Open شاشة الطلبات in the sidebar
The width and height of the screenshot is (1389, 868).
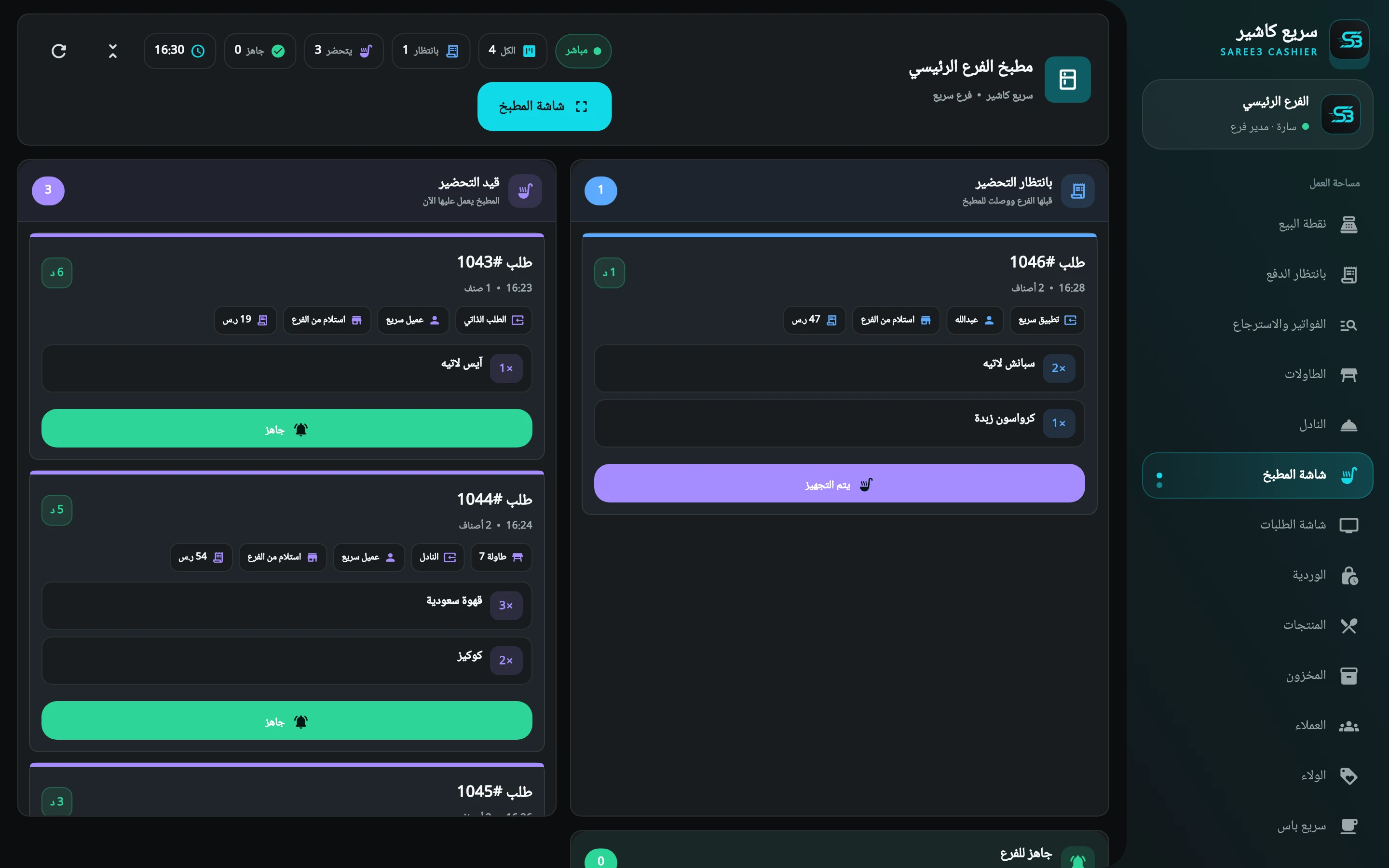(1257, 525)
